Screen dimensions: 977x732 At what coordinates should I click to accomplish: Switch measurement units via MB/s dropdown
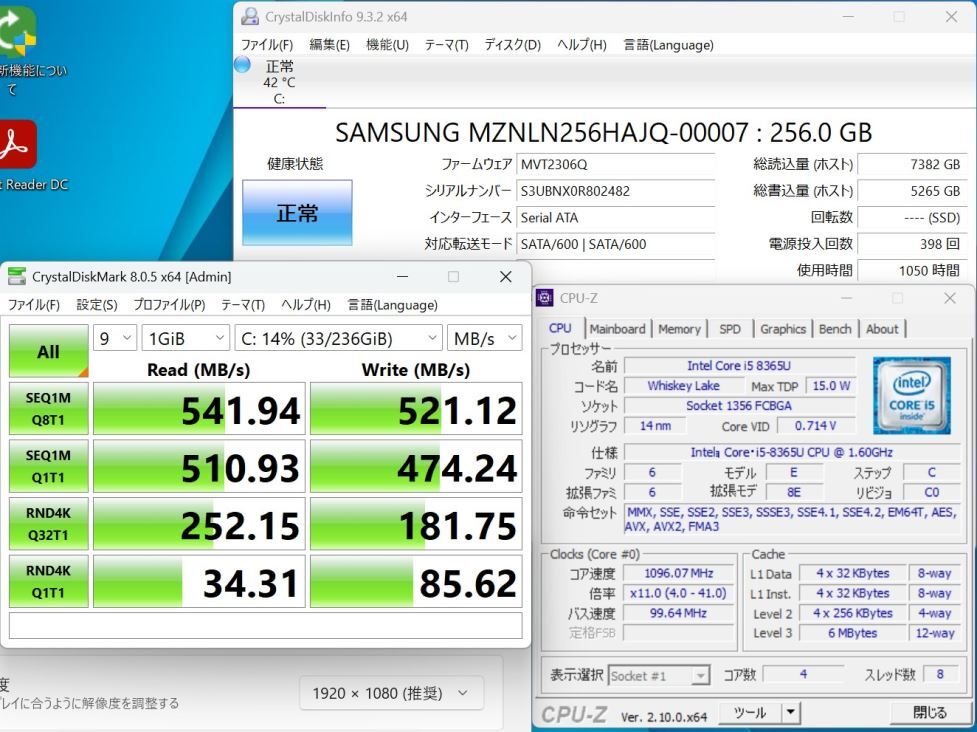tap(485, 338)
